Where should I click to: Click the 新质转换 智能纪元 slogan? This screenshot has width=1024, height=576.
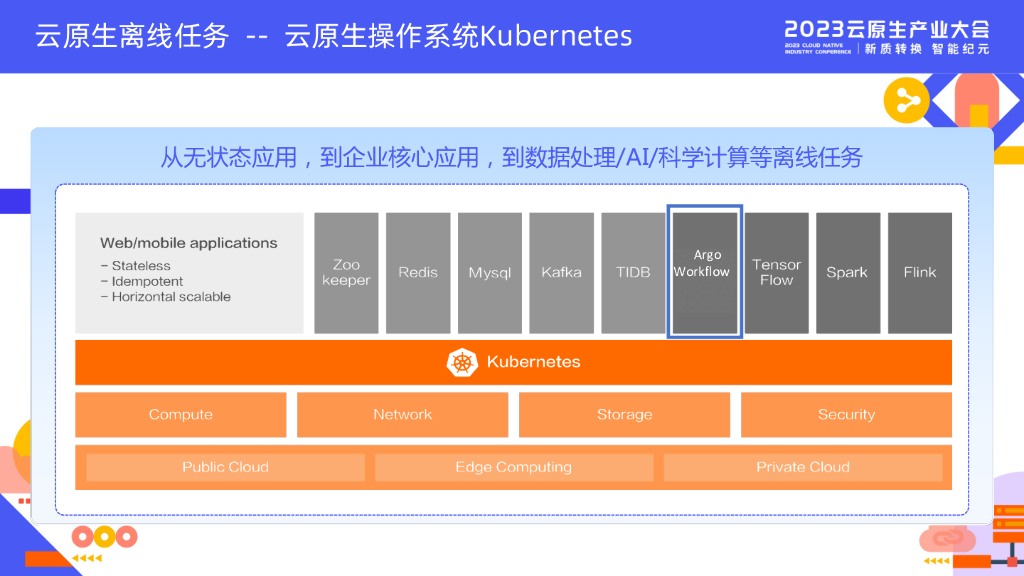pyautogui.click(x=927, y=49)
